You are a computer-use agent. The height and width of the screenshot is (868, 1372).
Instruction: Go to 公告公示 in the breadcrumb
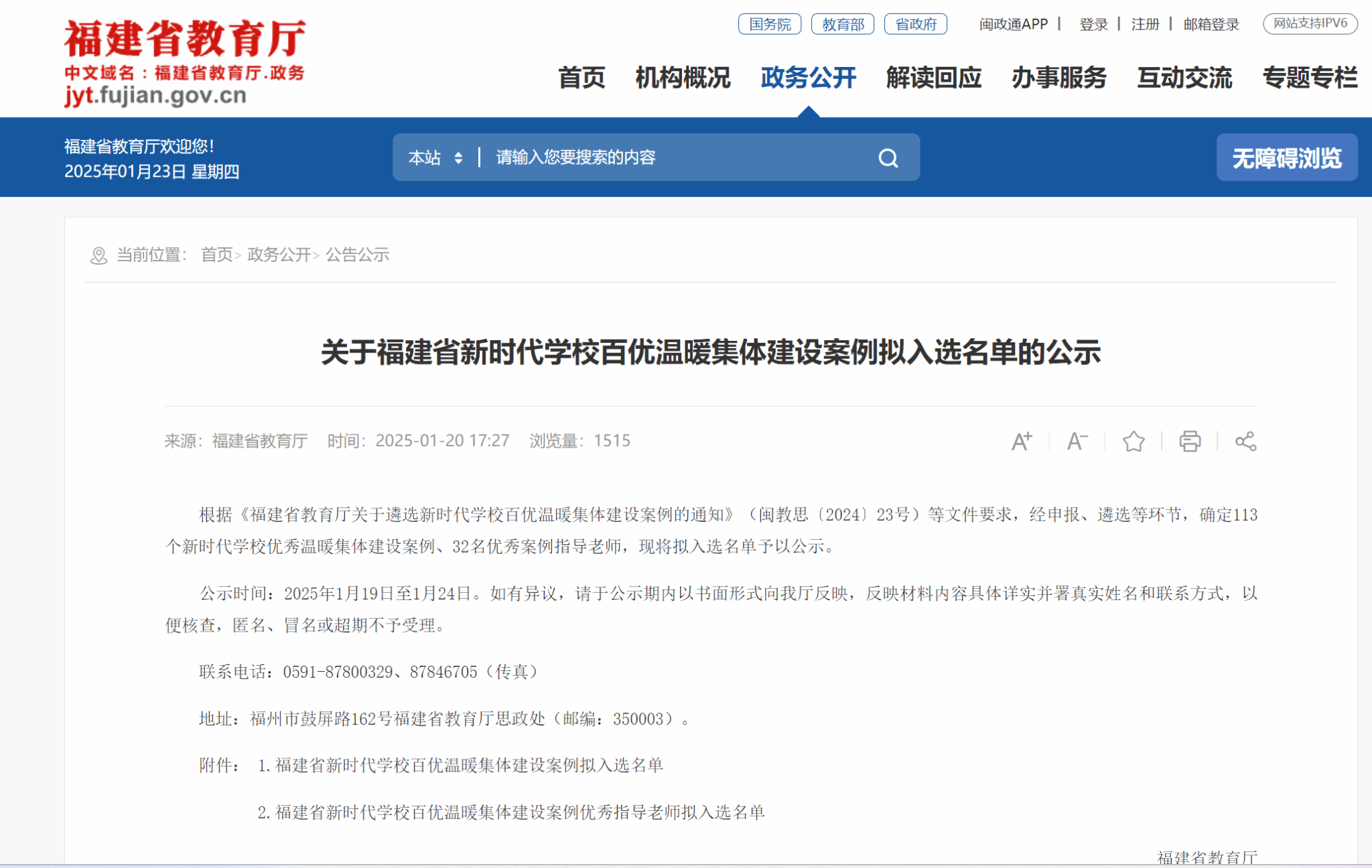click(357, 255)
